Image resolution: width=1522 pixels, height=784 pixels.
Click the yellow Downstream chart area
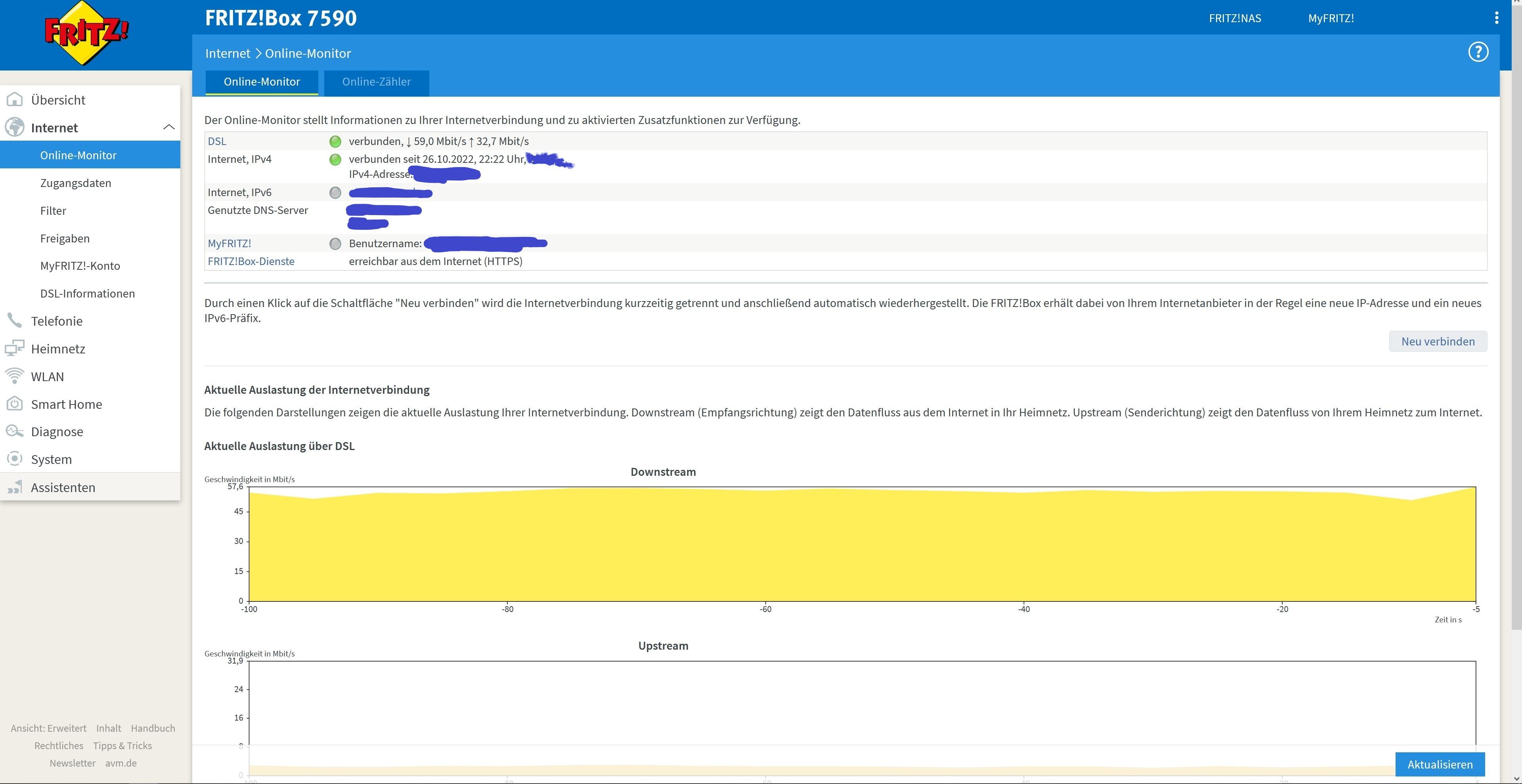tap(862, 544)
